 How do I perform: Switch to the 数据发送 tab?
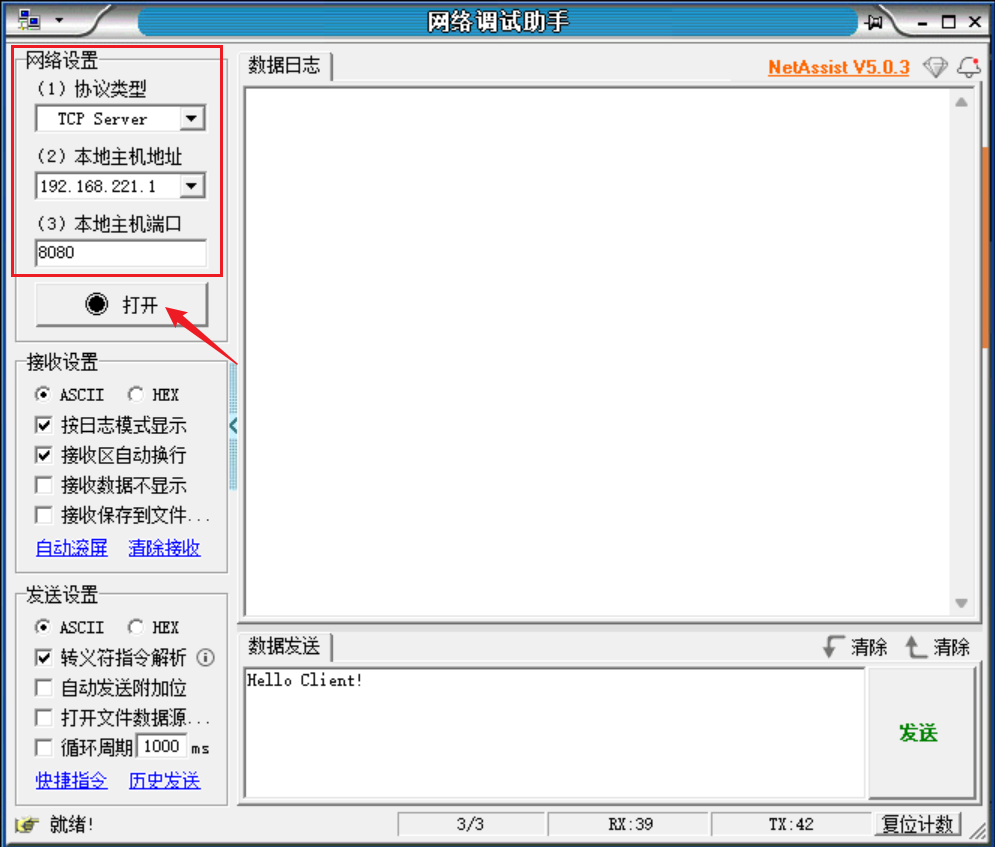click(284, 647)
